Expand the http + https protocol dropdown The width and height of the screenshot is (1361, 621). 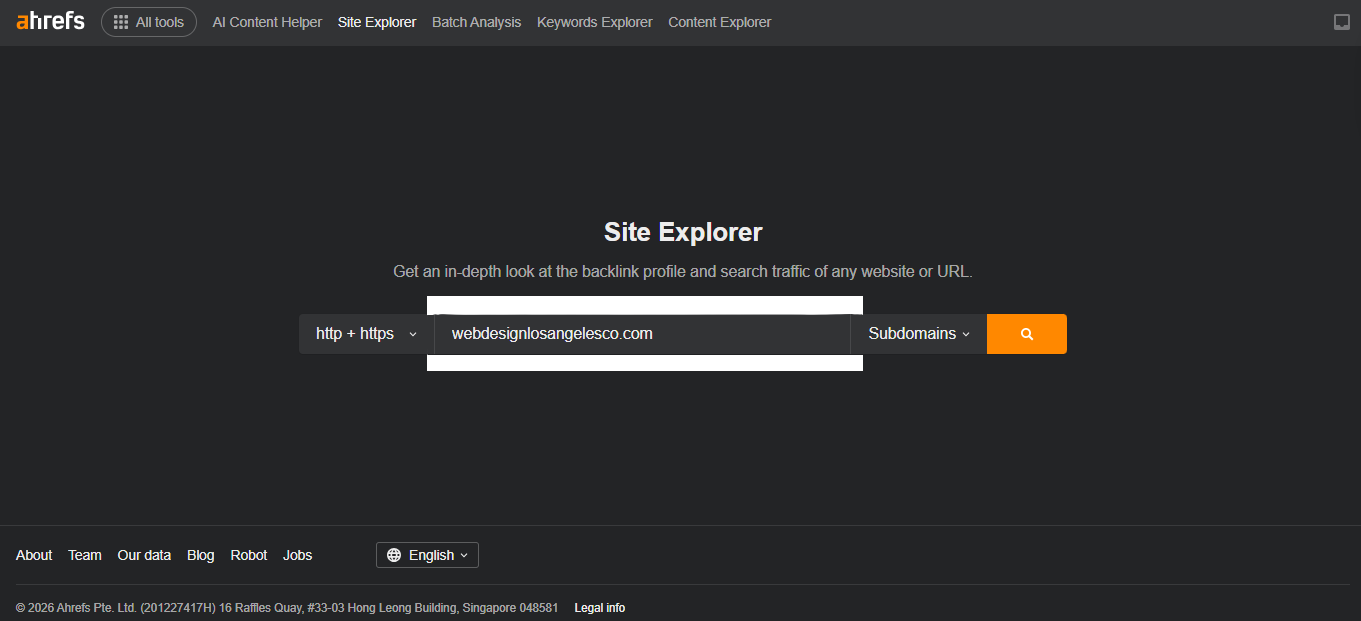(x=366, y=334)
